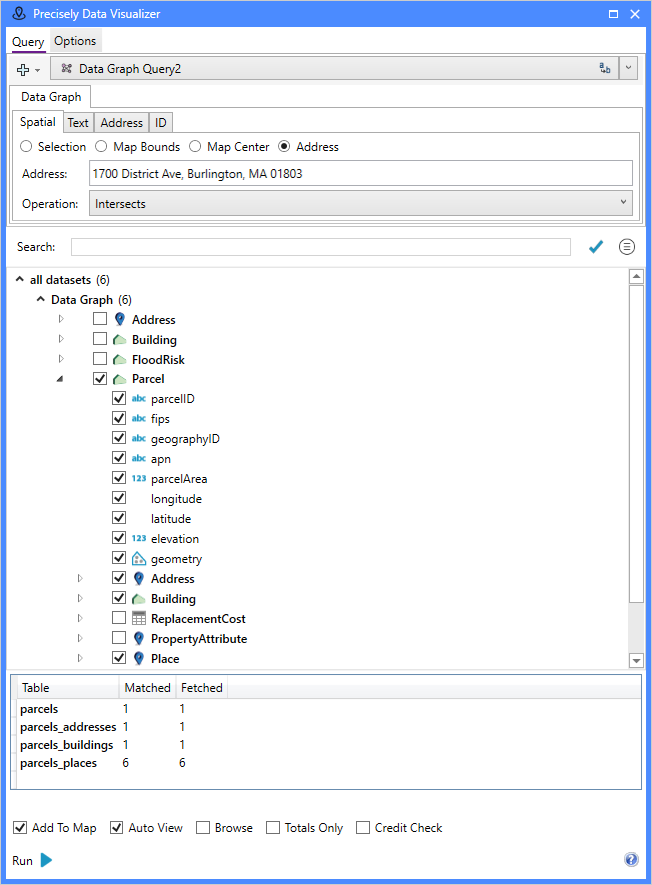Click the circular list menu icon near Search

pos(627,247)
